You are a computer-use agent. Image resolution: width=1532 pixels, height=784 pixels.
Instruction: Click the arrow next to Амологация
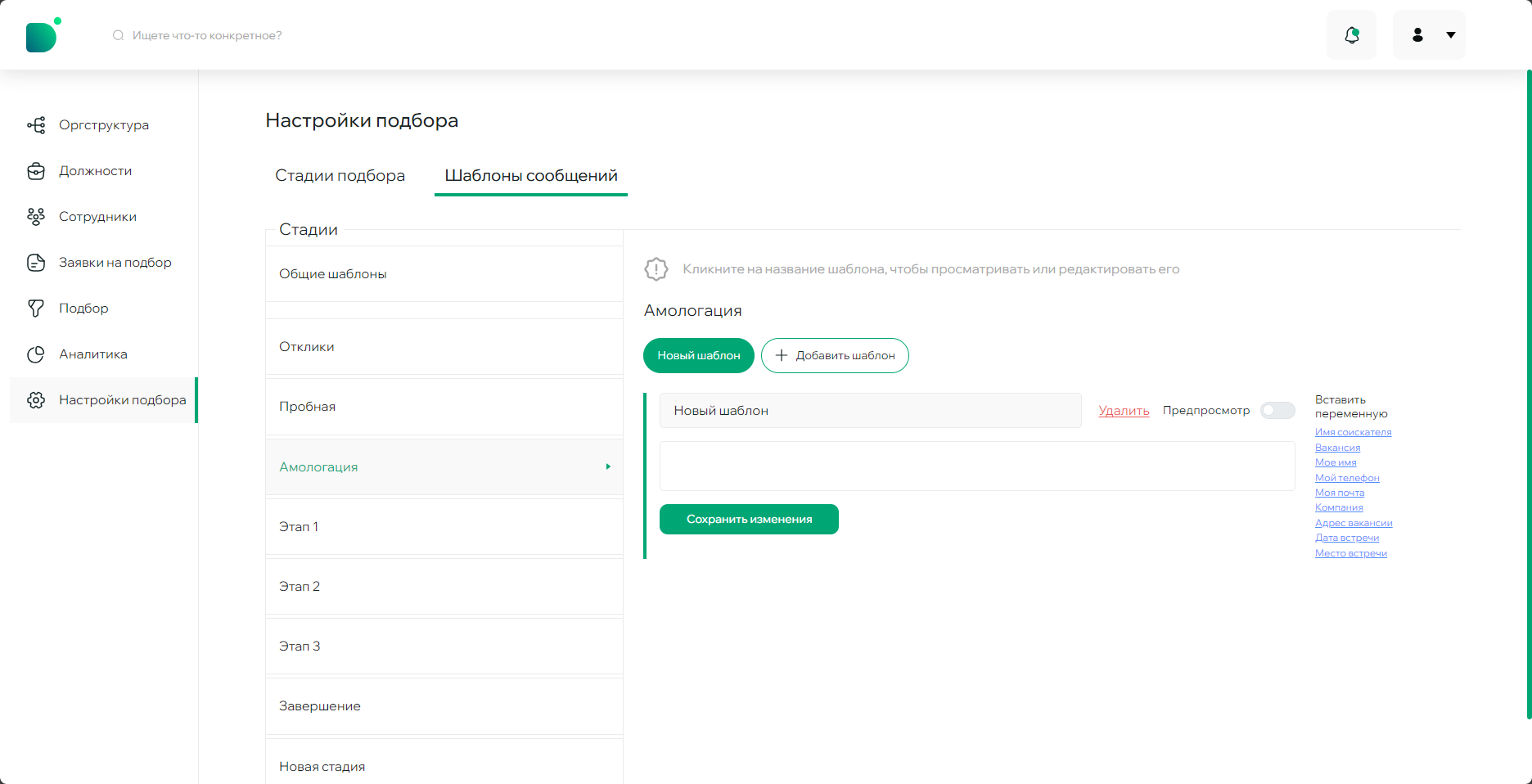(x=608, y=466)
